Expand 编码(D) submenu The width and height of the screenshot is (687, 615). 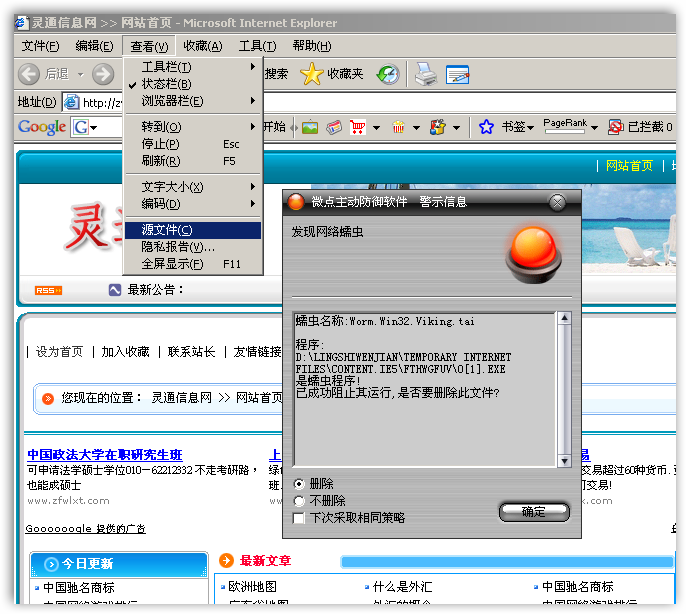pos(193,204)
